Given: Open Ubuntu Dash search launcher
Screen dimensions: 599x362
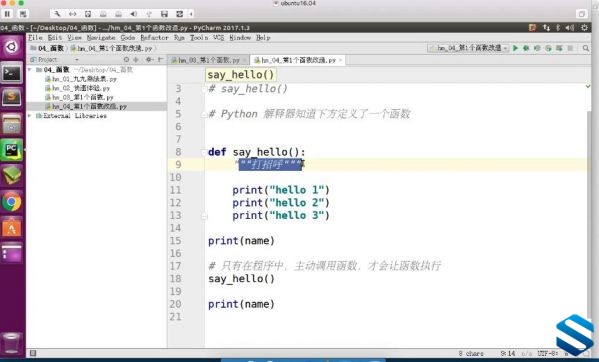Looking at the screenshot, I should coord(12,47).
